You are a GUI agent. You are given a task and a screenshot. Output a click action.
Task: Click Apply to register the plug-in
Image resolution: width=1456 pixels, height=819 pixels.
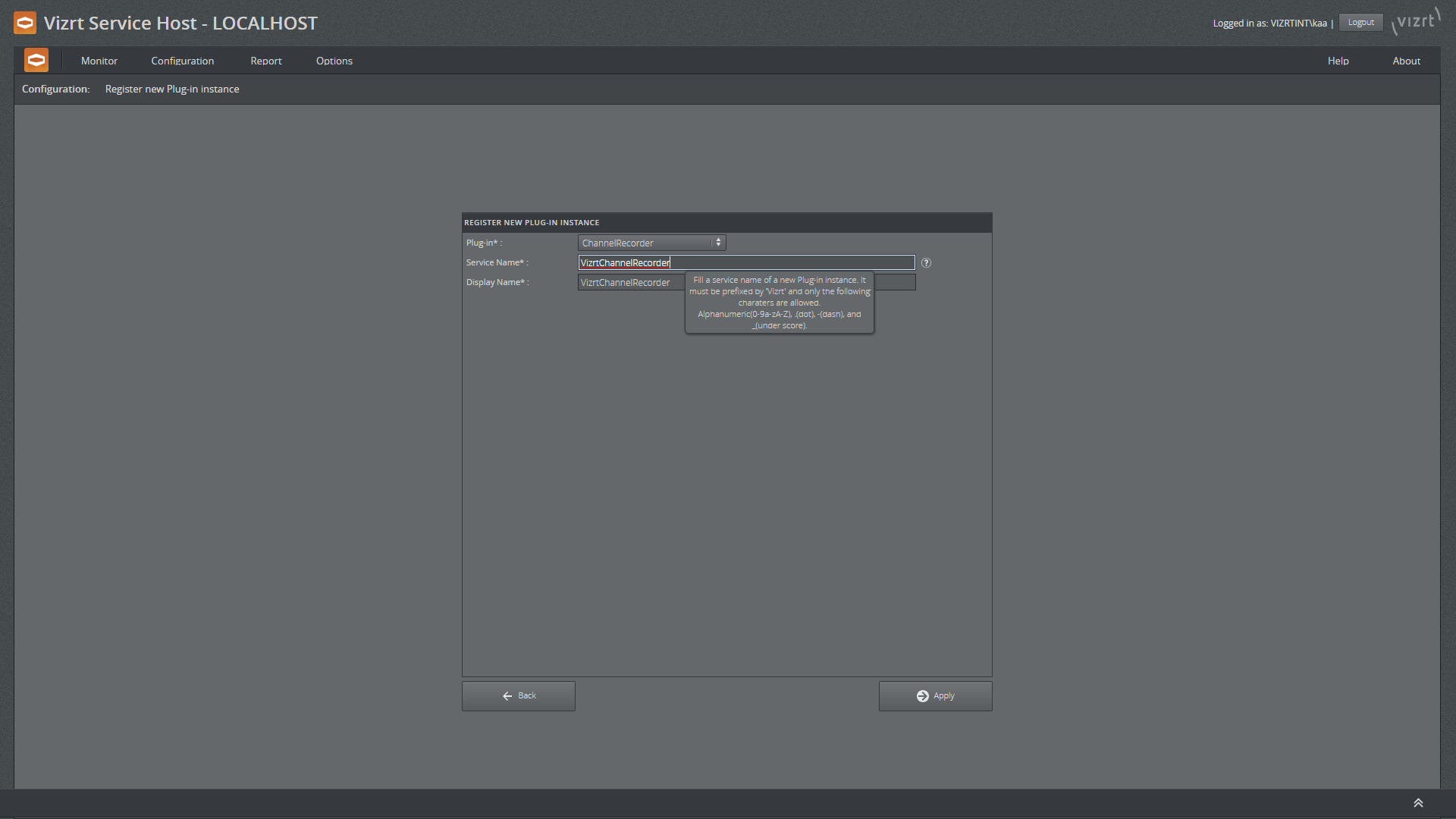[x=935, y=696]
